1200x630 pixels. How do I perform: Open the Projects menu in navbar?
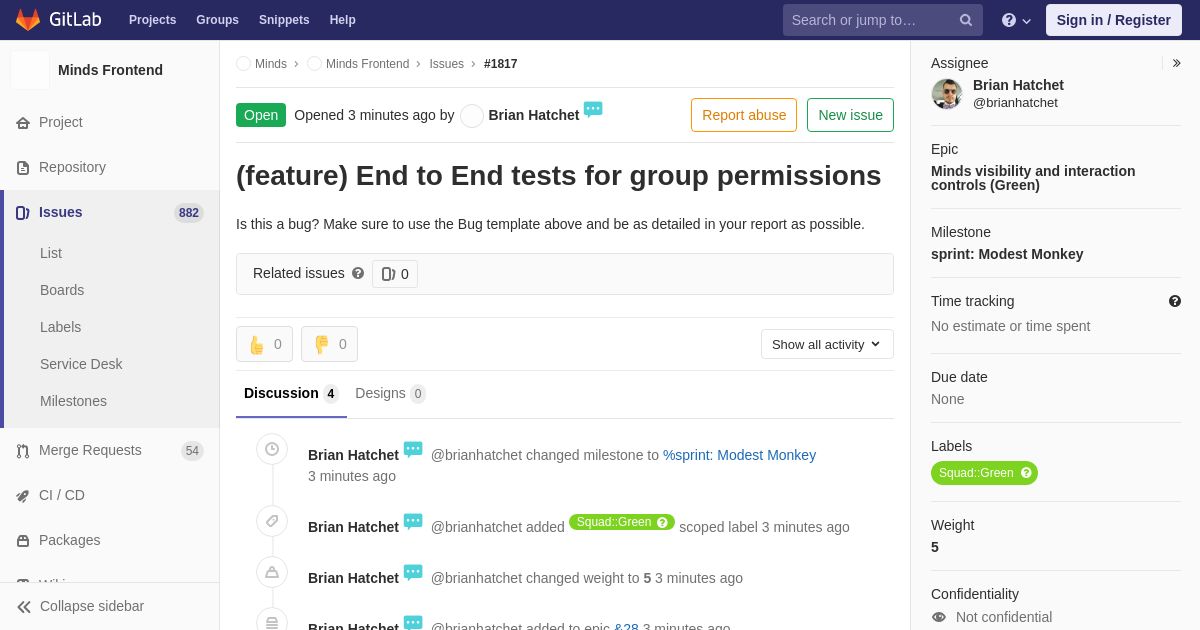tap(152, 20)
